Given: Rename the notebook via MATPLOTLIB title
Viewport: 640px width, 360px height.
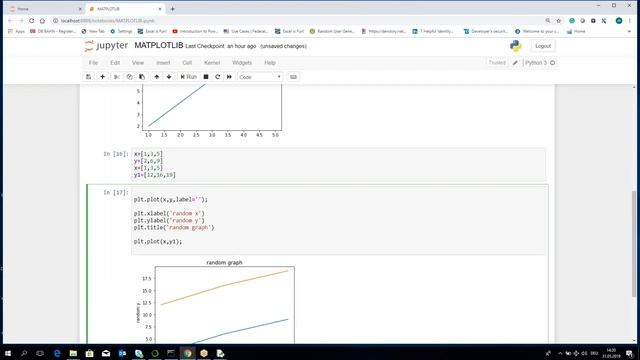Looking at the screenshot, I should (x=159, y=45).
